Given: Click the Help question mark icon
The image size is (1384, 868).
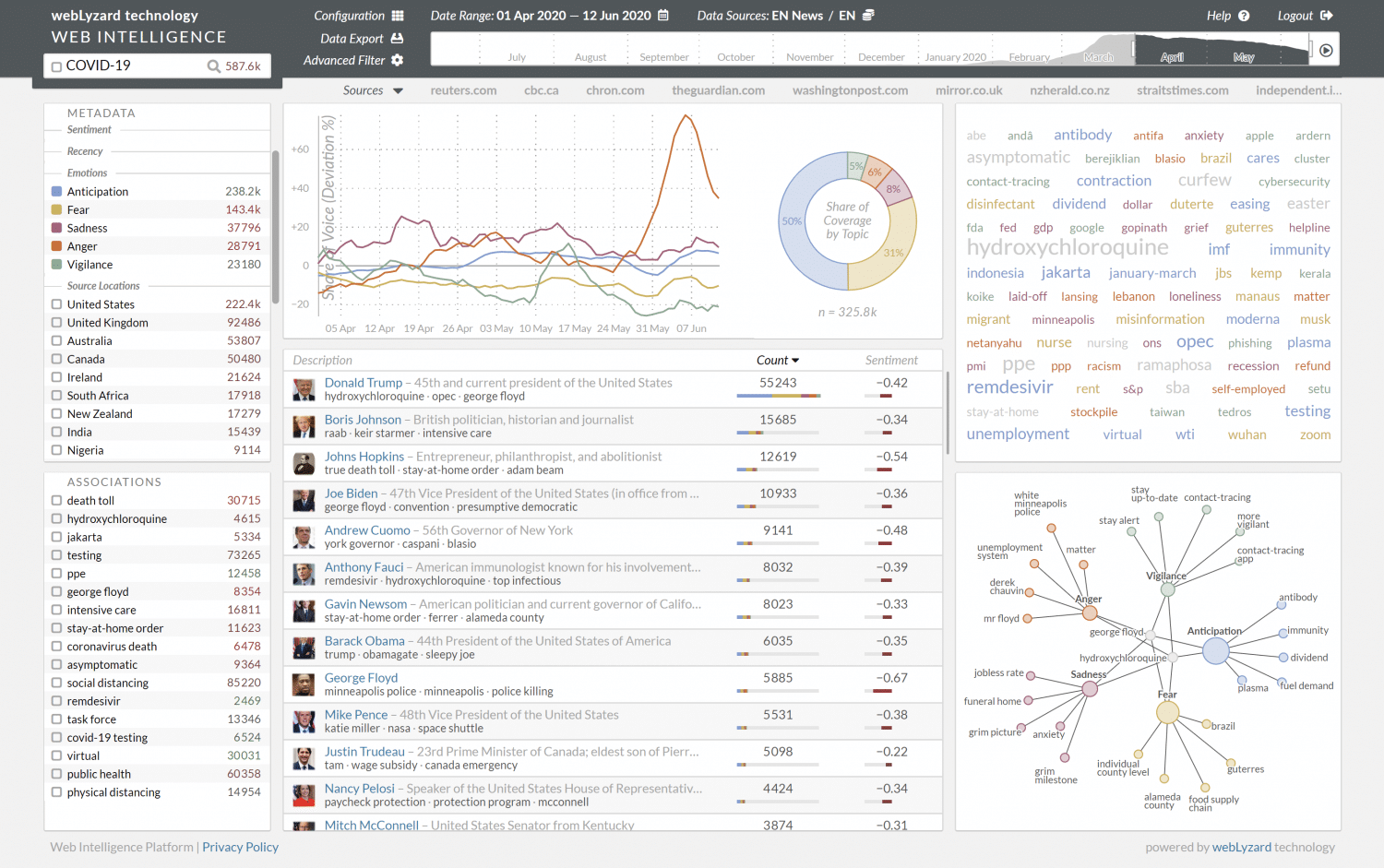Looking at the screenshot, I should [x=1244, y=16].
